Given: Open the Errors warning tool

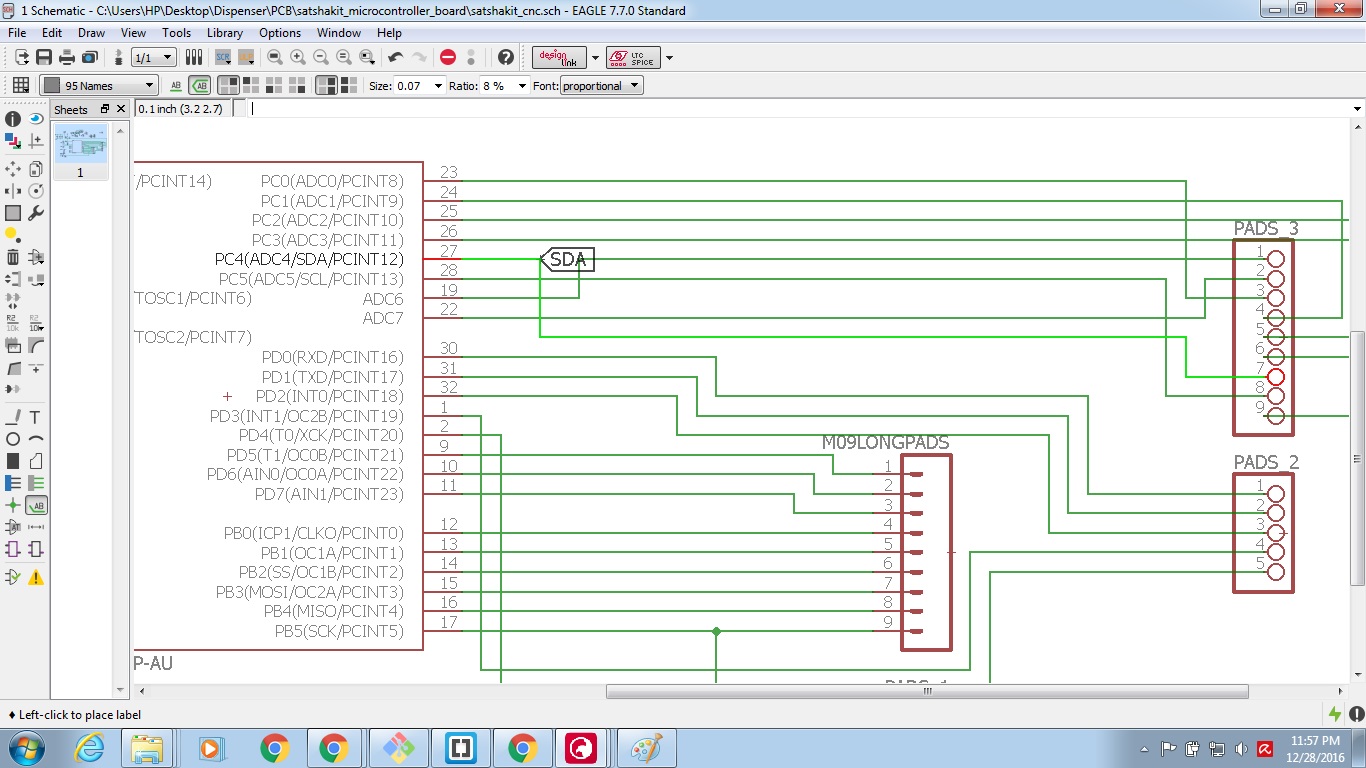Looking at the screenshot, I should click(36, 577).
